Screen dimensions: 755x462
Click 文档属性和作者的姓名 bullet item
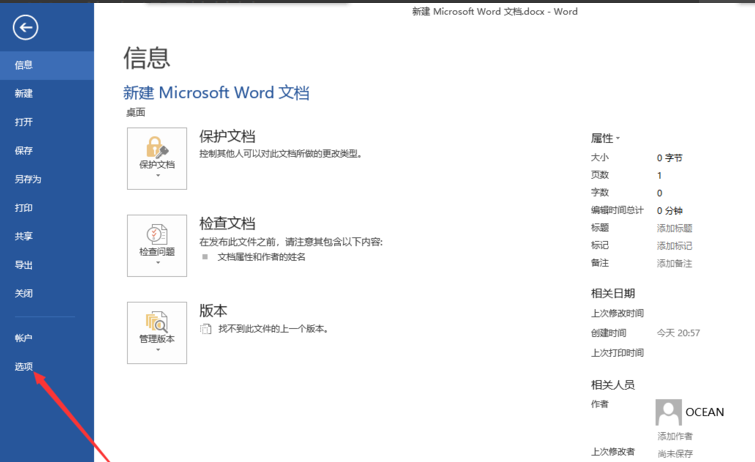[261, 257]
